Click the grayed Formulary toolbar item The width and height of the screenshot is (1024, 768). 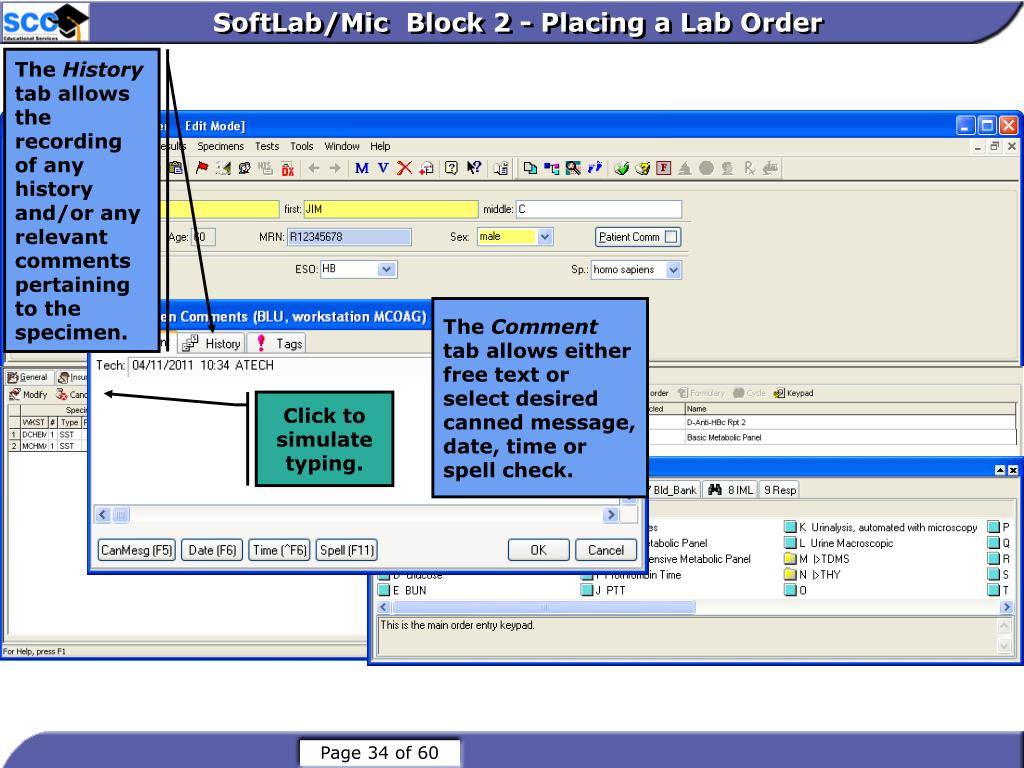click(x=701, y=393)
